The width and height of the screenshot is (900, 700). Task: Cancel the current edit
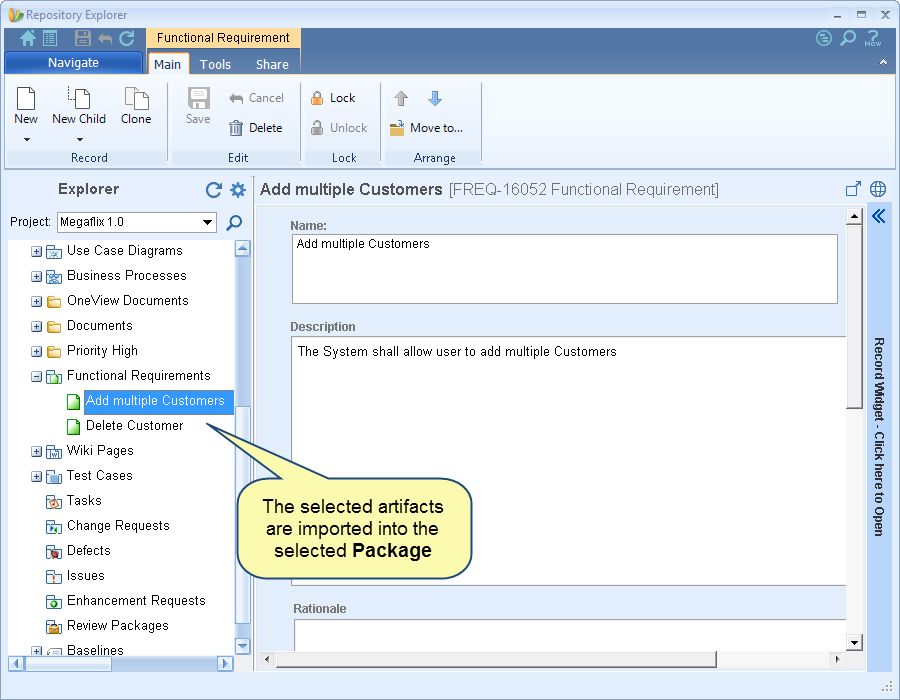(x=256, y=98)
